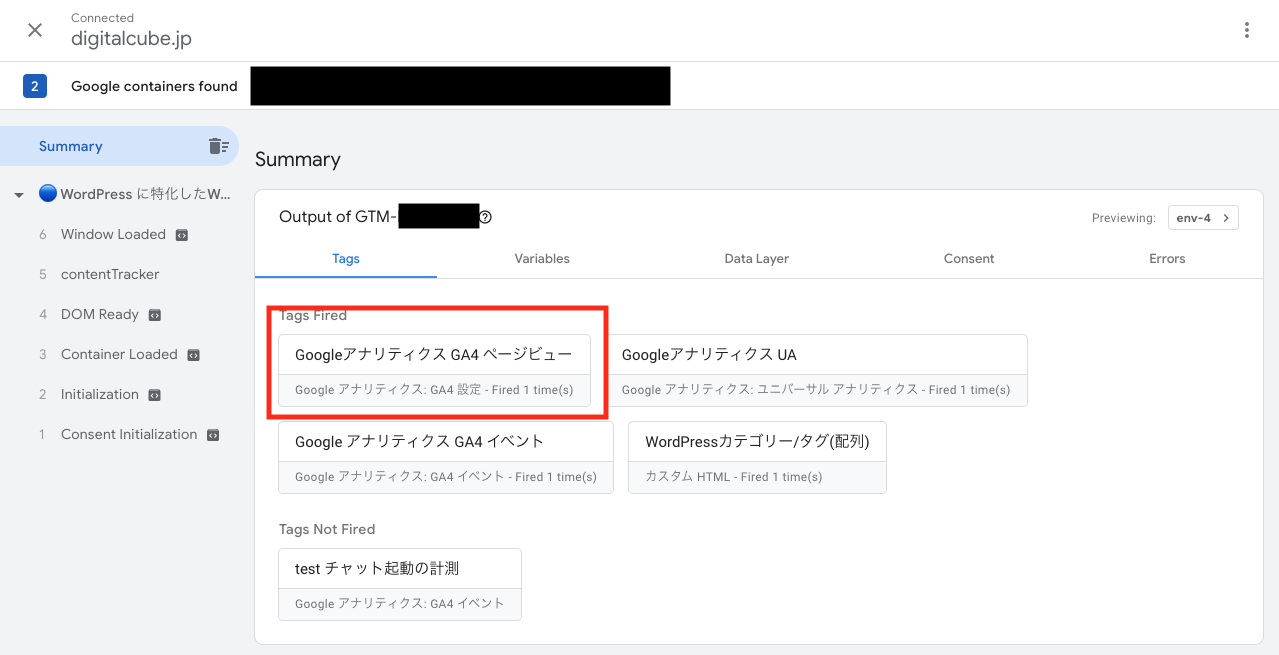Close the Tag Assistant debug session

click(35, 30)
